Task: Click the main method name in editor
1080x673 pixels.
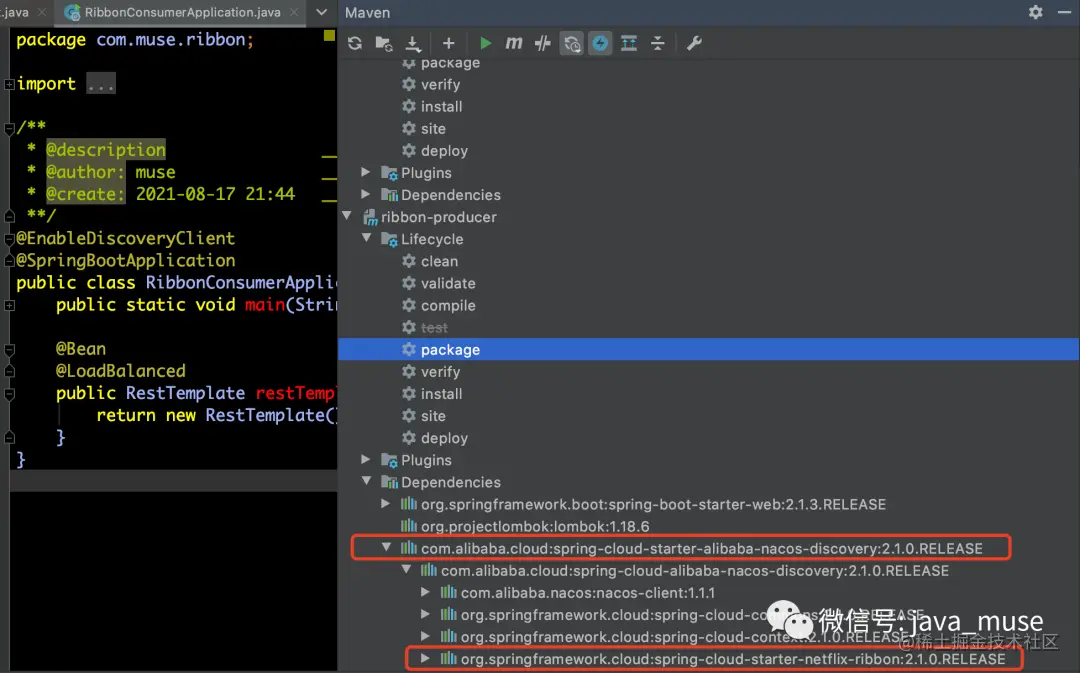Action: 264,304
